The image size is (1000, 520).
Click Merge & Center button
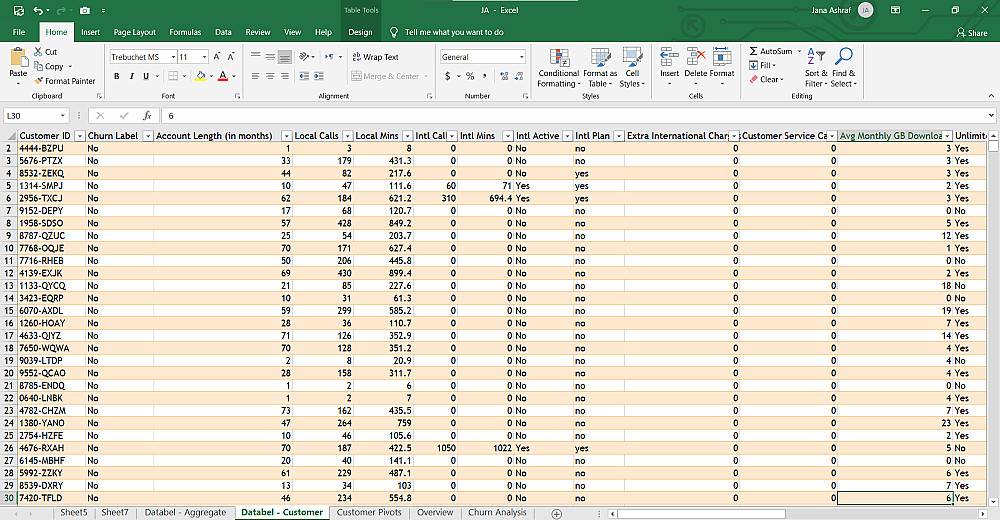click(385, 76)
